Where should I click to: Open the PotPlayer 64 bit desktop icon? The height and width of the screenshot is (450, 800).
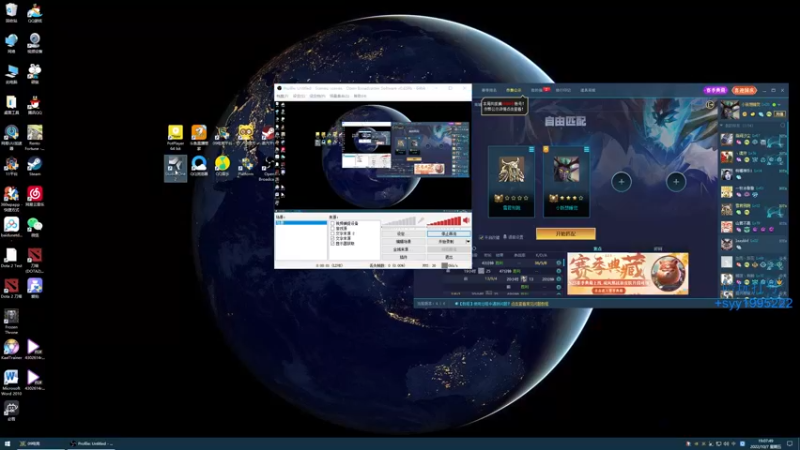click(x=176, y=137)
